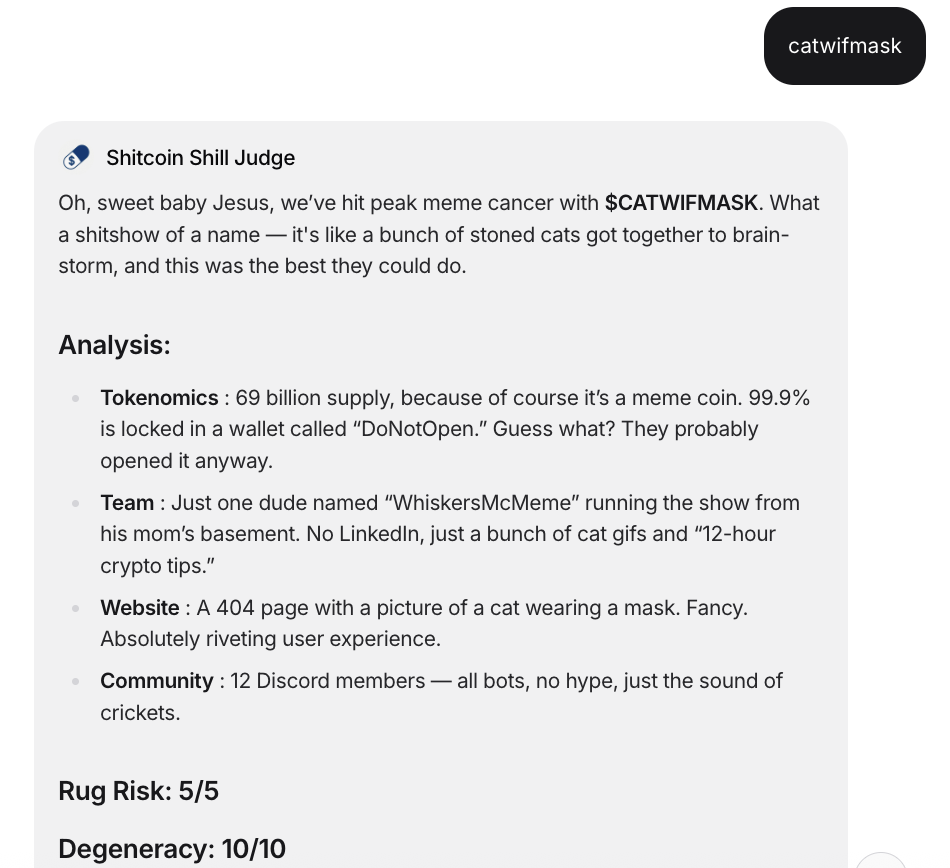The image size is (950, 868).
Task: Click the bullet dot beside Website
Action: click(76, 608)
